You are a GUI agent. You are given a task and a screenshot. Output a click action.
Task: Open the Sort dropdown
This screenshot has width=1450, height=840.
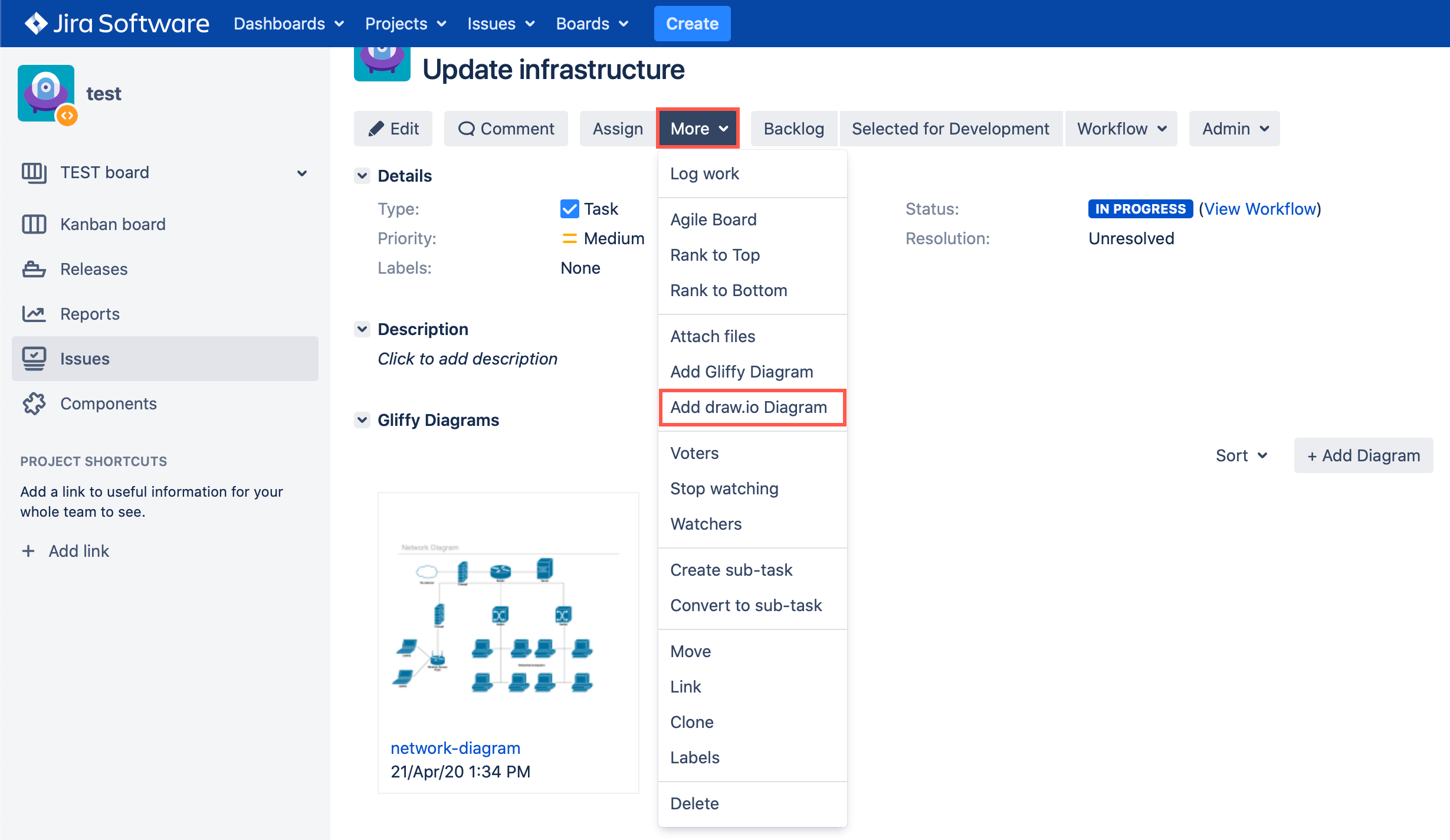pyautogui.click(x=1241, y=455)
